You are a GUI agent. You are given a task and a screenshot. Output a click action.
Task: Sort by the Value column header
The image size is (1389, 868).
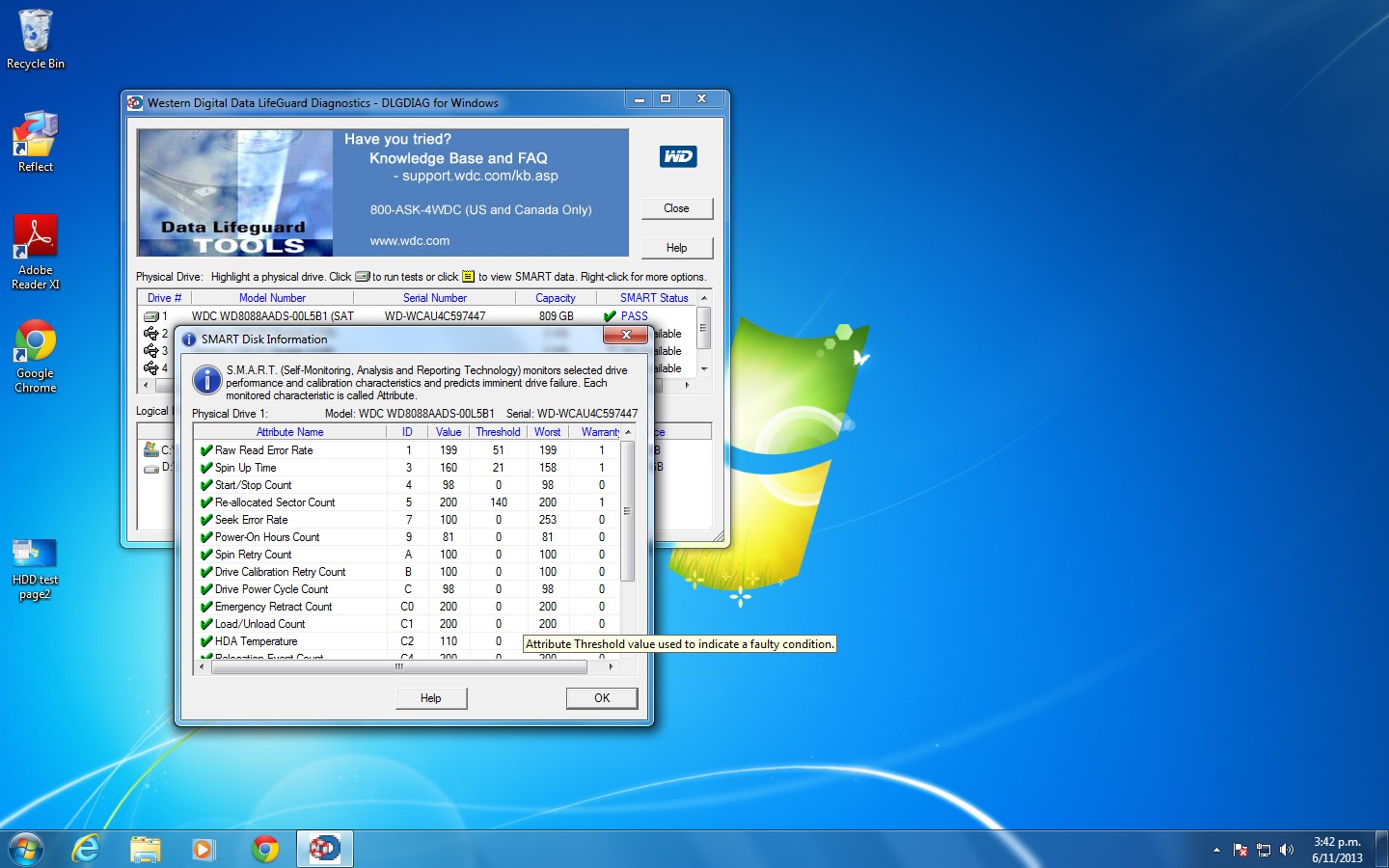[449, 432]
